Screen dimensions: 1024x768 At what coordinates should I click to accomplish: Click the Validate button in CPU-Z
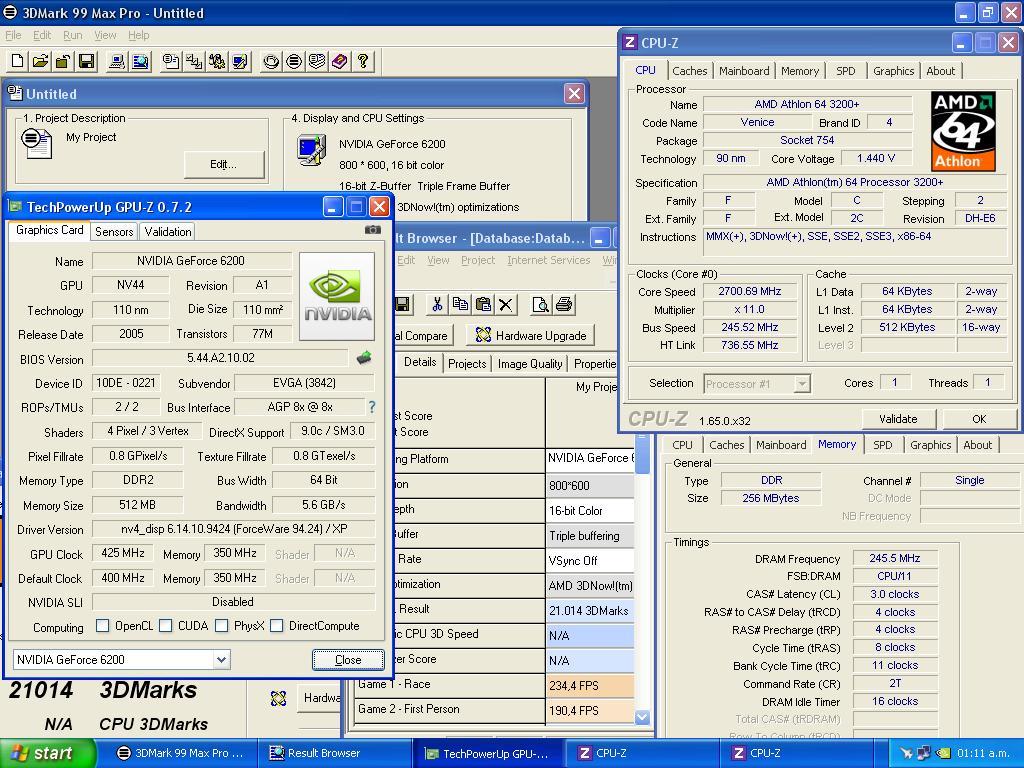coord(898,419)
